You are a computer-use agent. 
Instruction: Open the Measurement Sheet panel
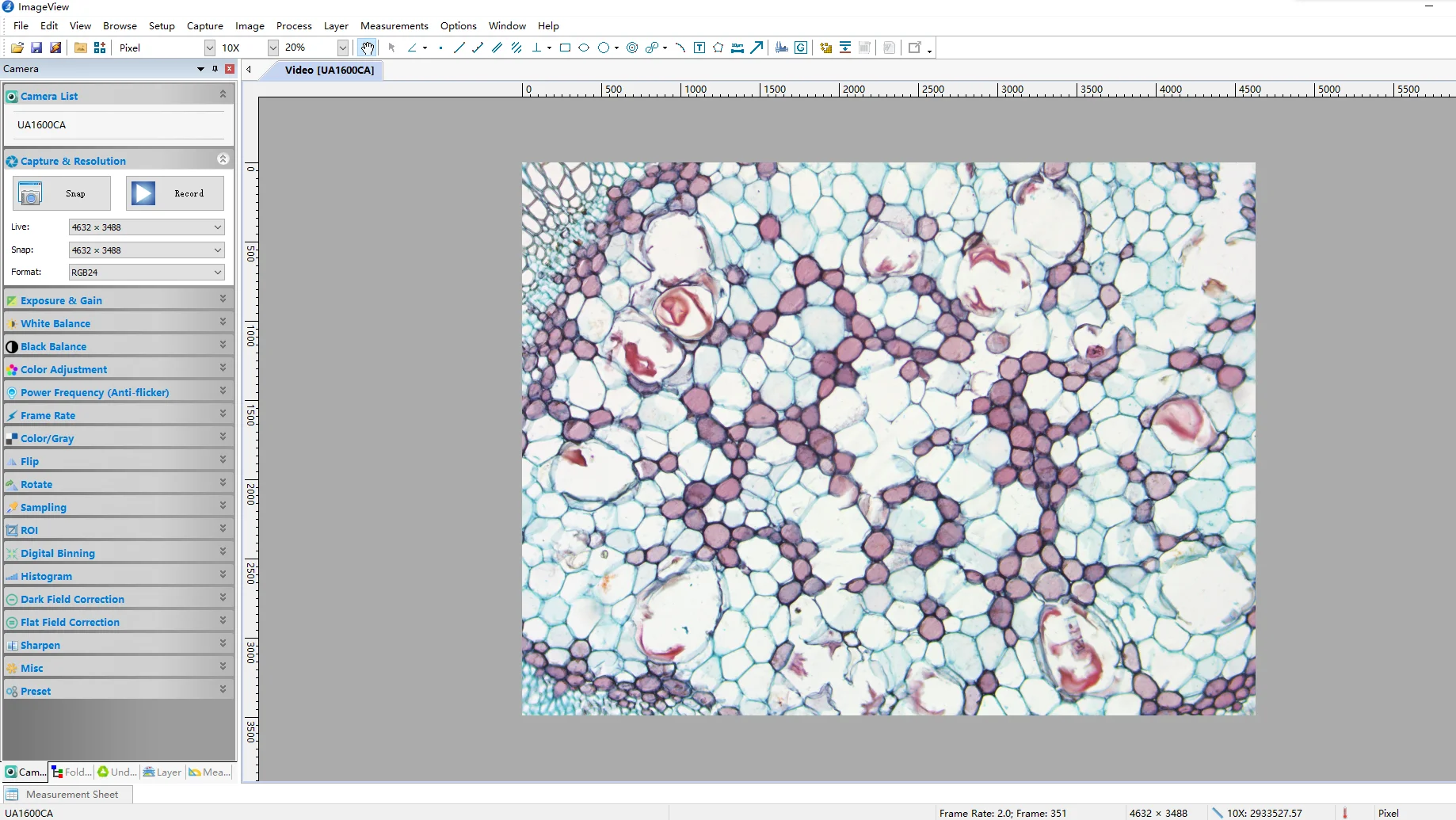point(67,794)
